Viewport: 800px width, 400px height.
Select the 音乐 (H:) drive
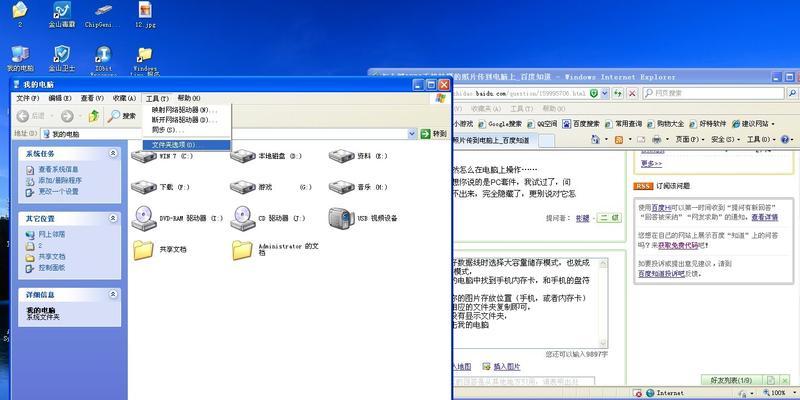(x=358, y=187)
